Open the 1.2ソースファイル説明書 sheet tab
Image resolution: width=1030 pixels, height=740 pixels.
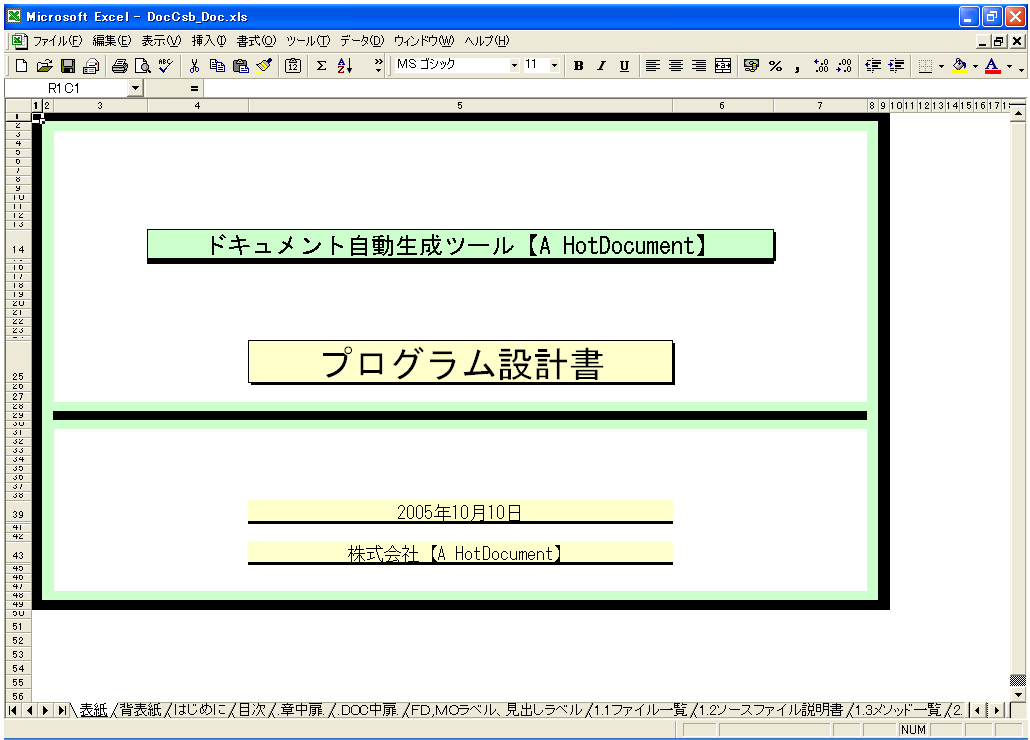click(771, 710)
